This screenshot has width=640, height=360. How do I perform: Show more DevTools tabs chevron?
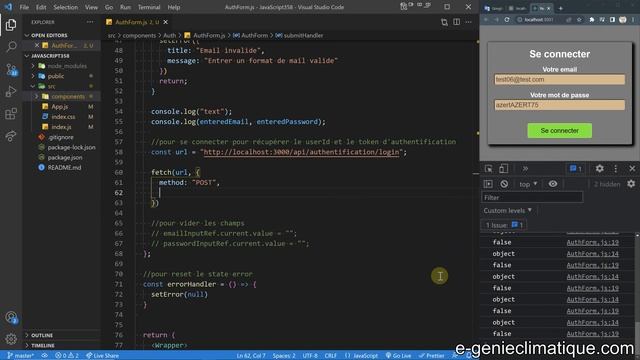(525, 169)
